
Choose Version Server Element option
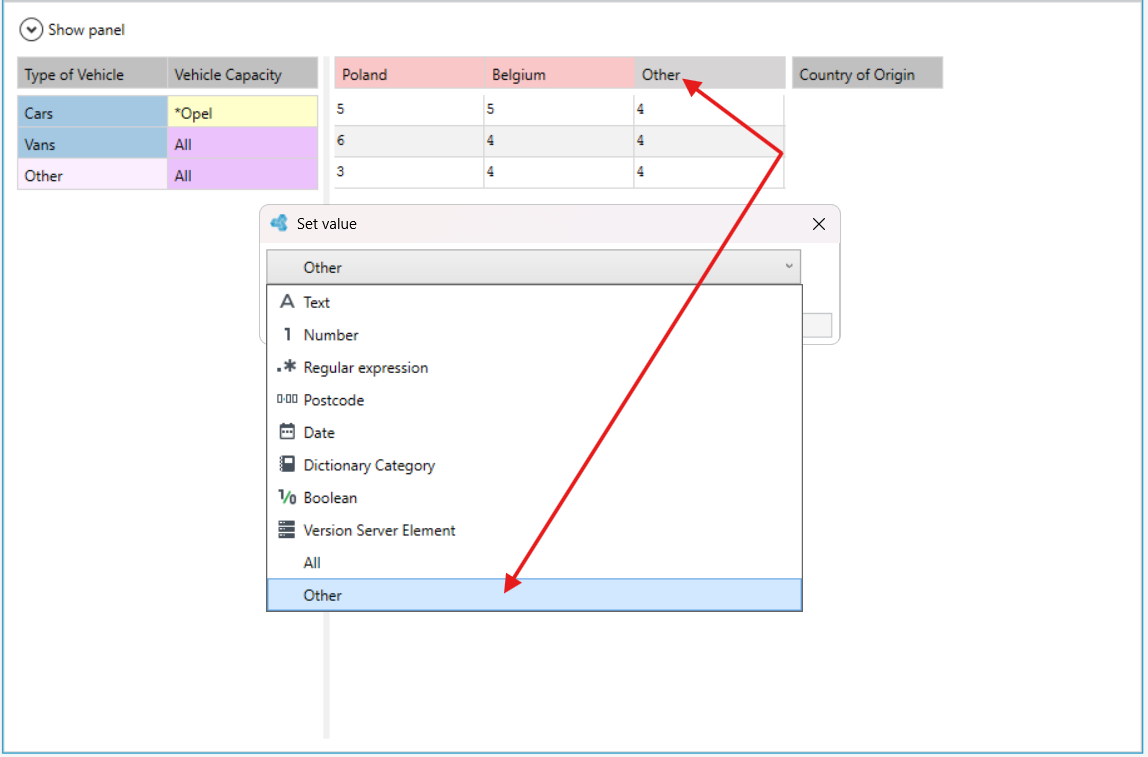pos(534,530)
